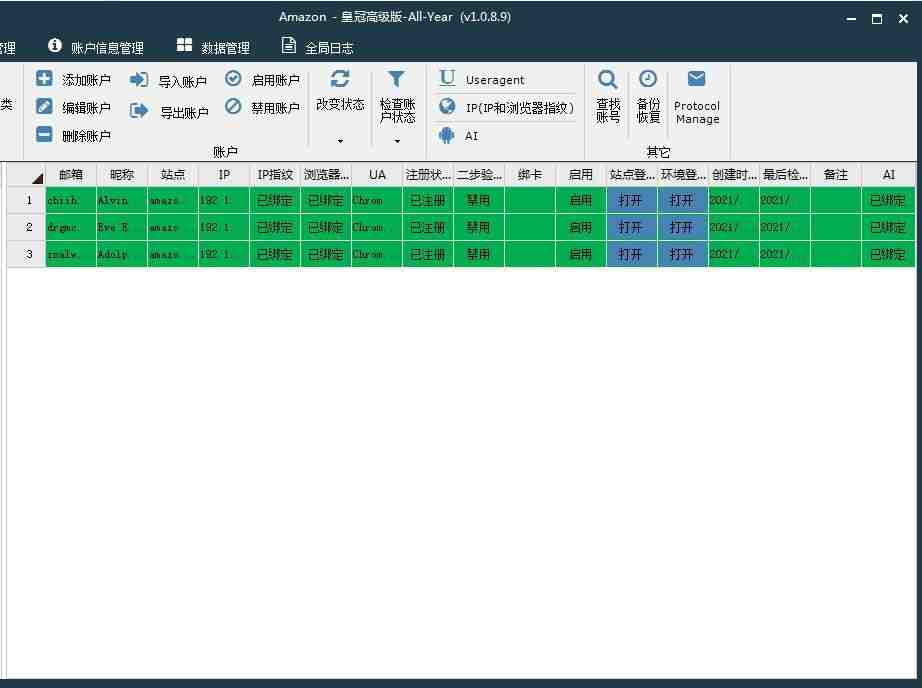This screenshot has width=922, height=688.
Task: Click the grid's top-left select-all corner triangle
Action: pos(37,178)
